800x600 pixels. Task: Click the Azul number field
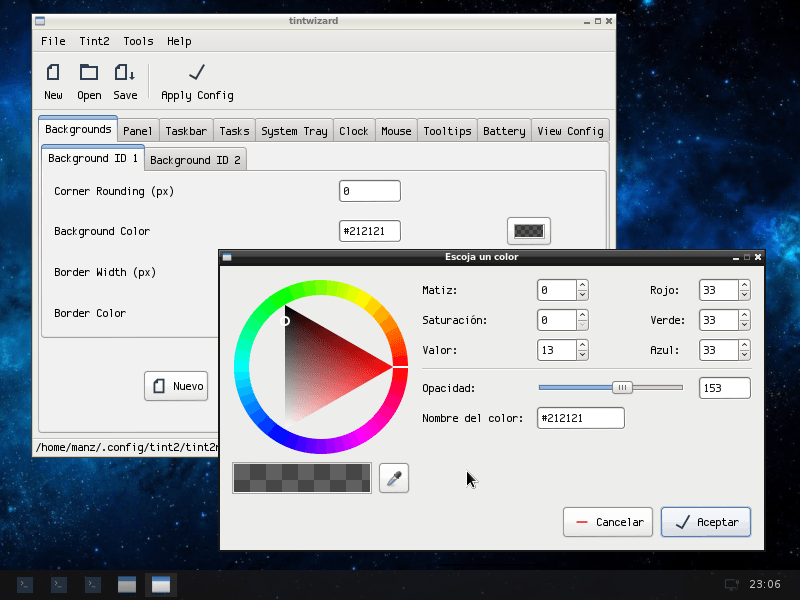[x=719, y=350]
